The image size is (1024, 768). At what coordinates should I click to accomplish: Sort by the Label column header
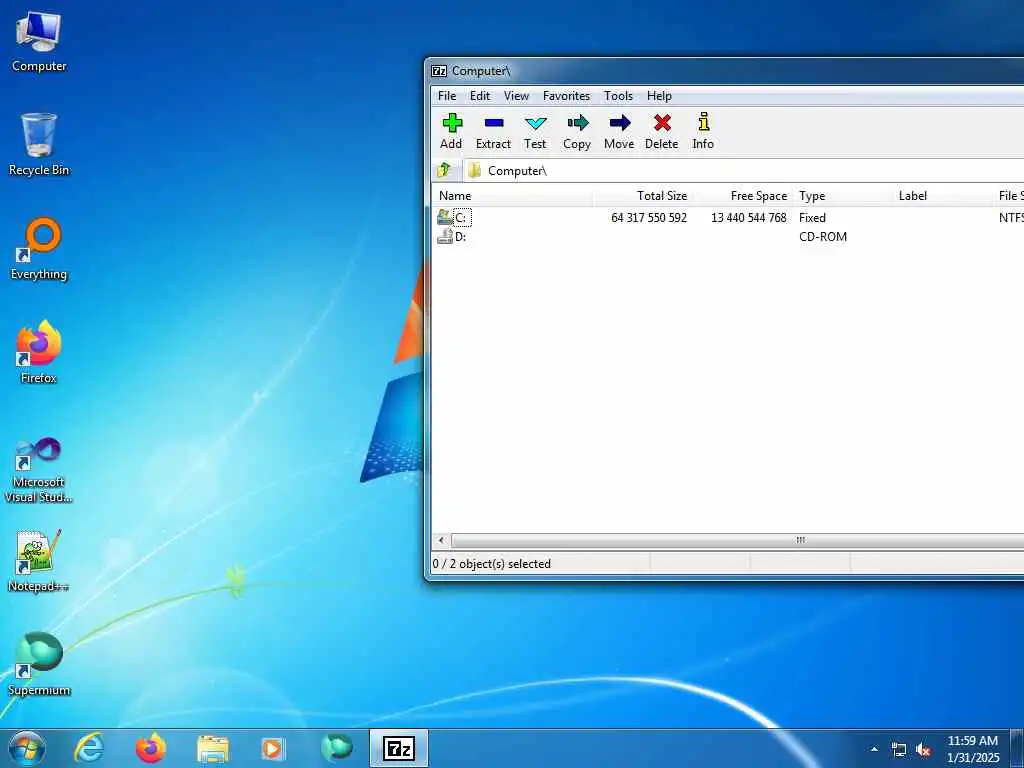(943, 196)
